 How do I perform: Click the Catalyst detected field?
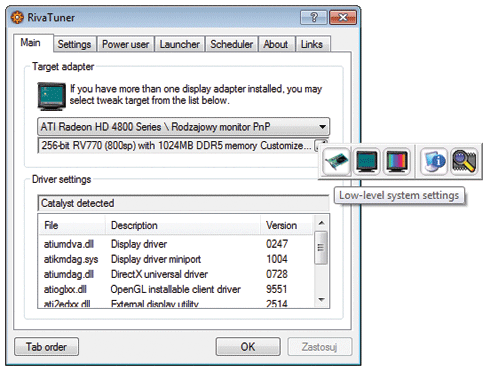pos(183,203)
